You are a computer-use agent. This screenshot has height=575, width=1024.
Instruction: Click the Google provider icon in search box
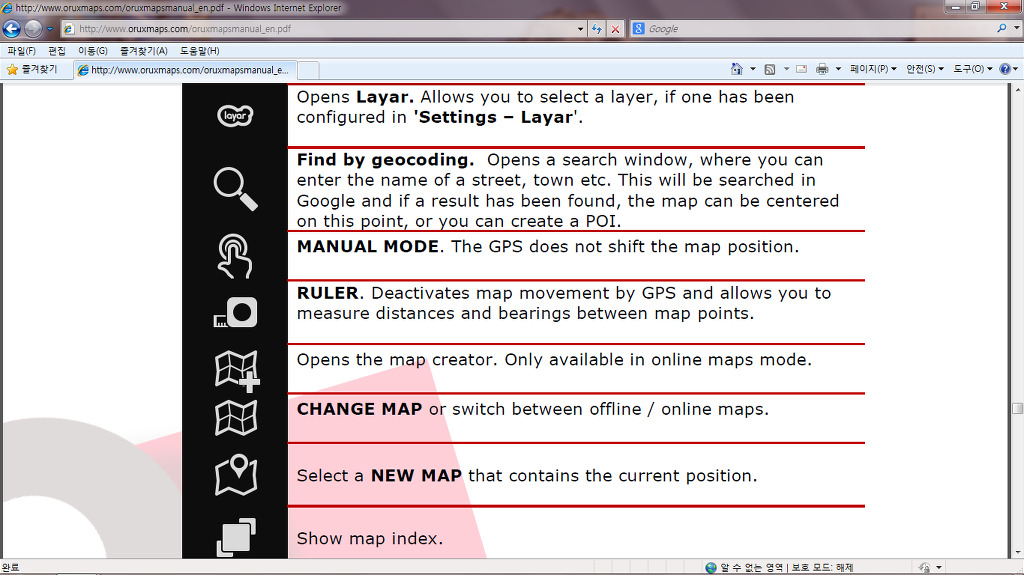pyautogui.click(x=639, y=29)
